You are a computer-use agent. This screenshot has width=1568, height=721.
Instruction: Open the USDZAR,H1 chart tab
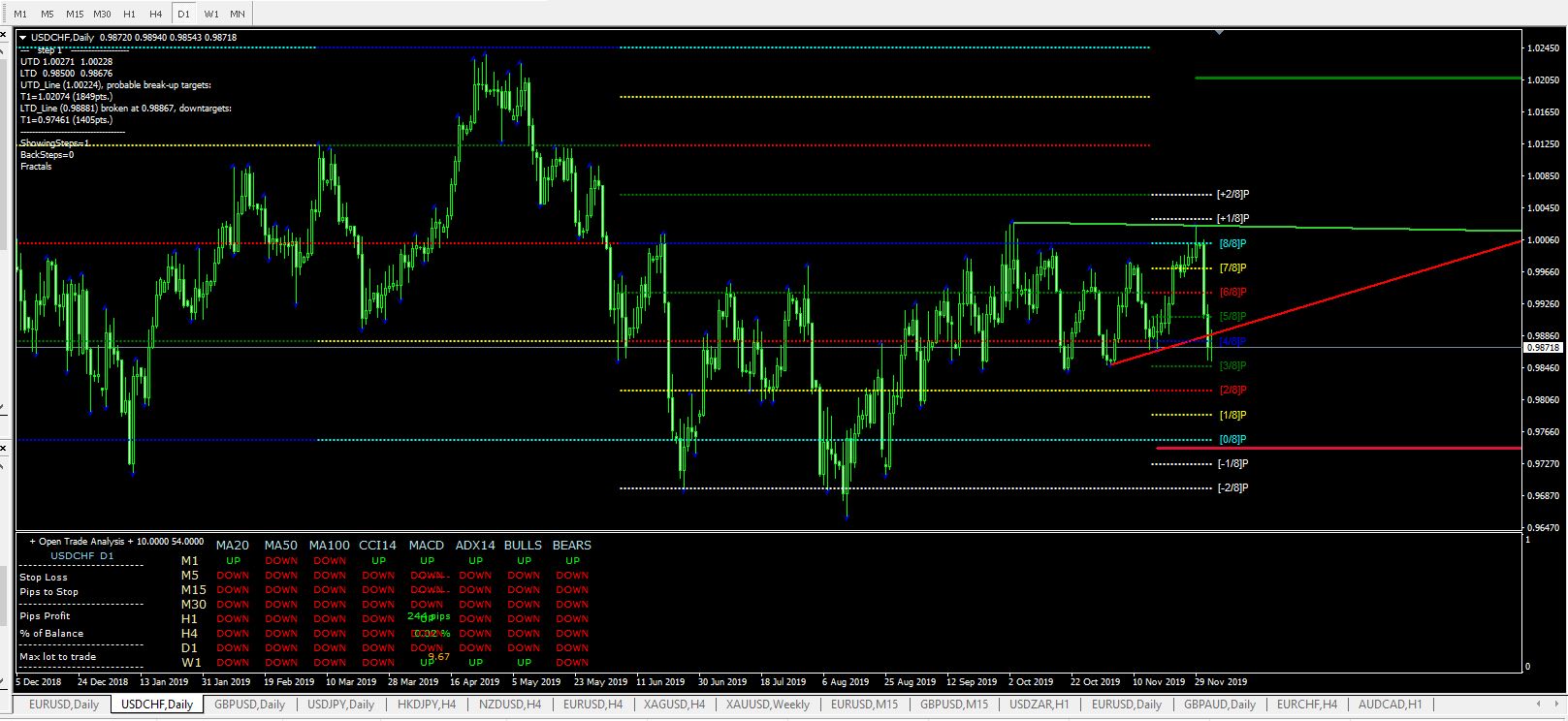tap(1040, 705)
